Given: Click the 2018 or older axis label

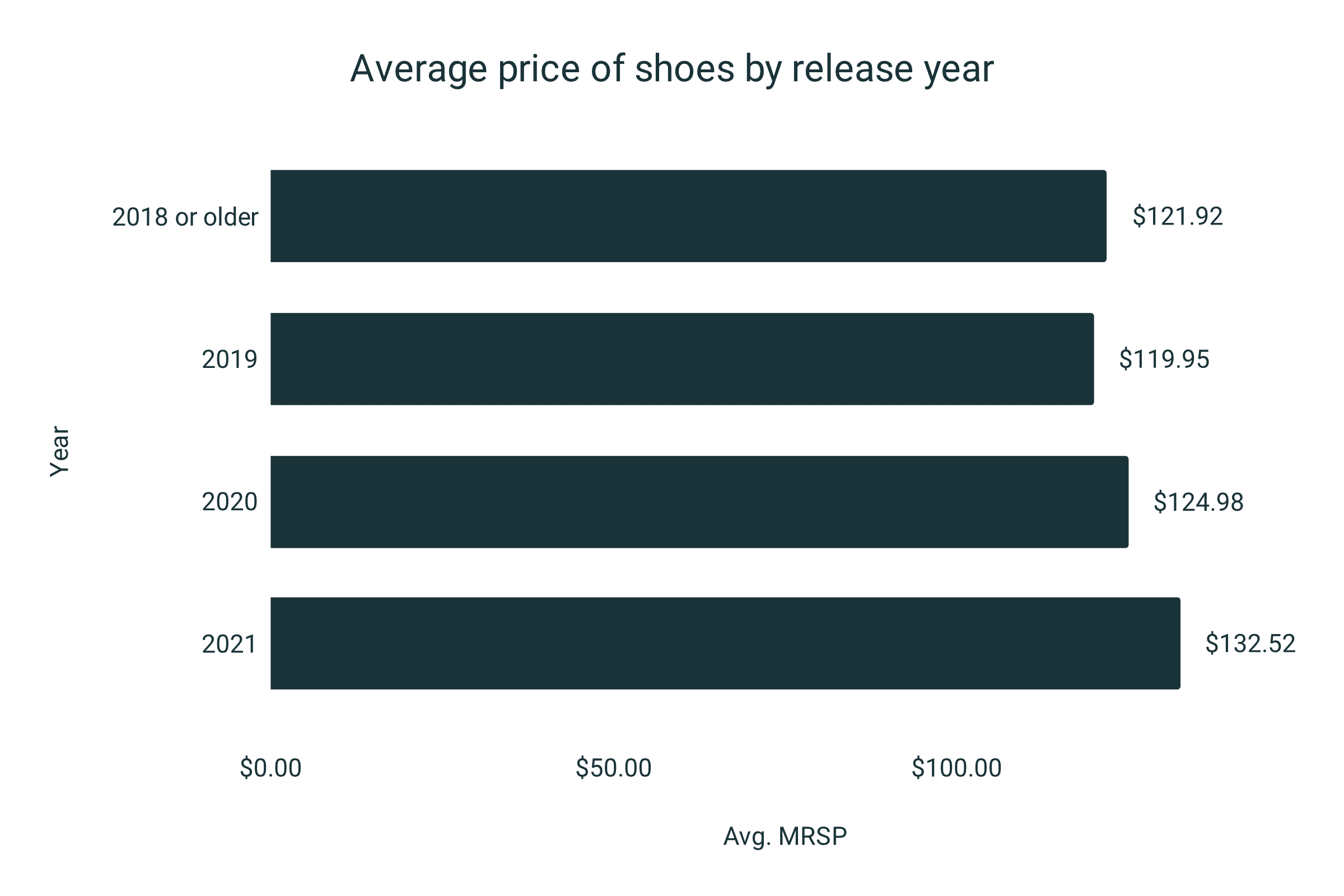Looking at the screenshot, I should click(185, 217).
